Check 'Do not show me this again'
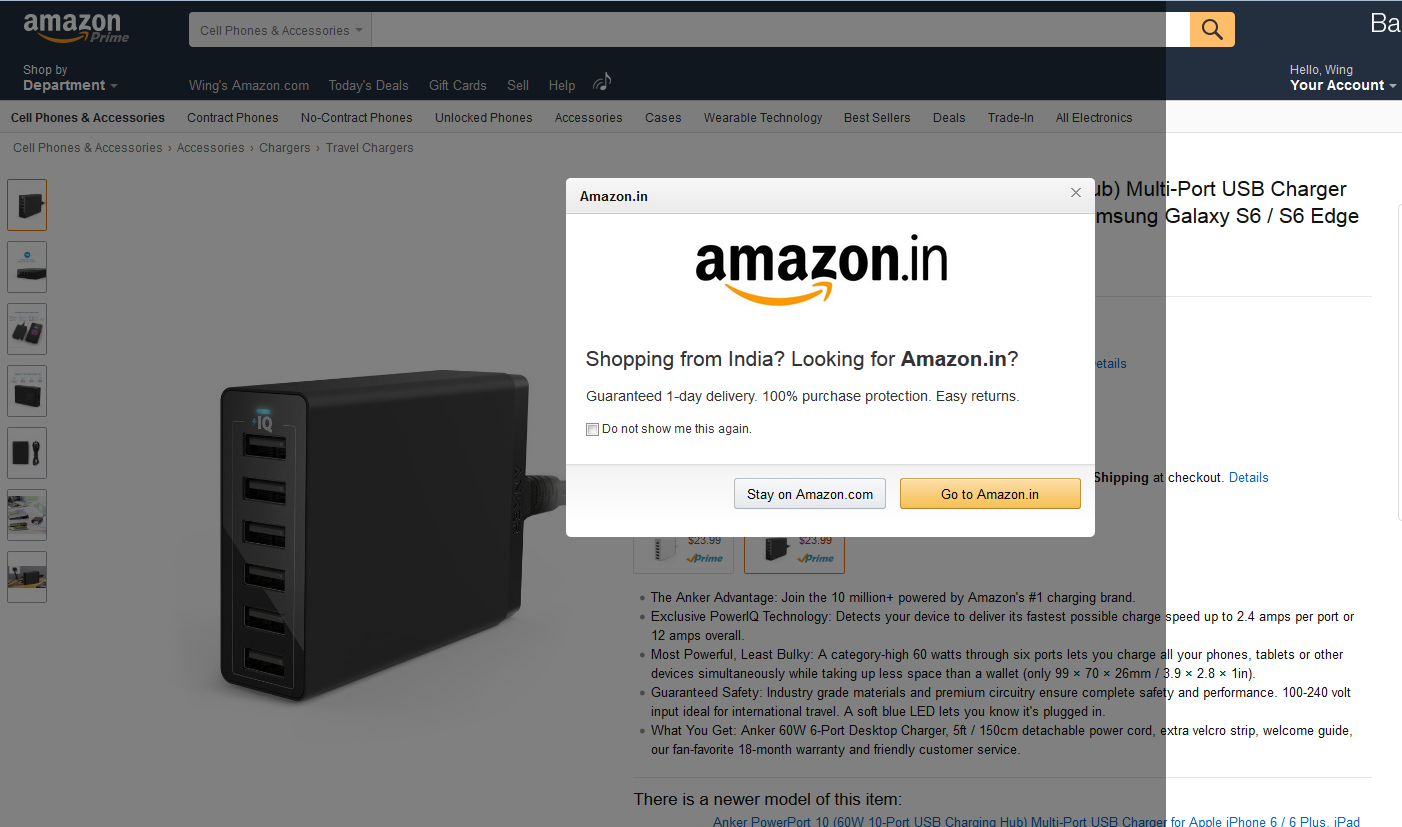Viewport: 1402px width, 827px height. (592, 429)
